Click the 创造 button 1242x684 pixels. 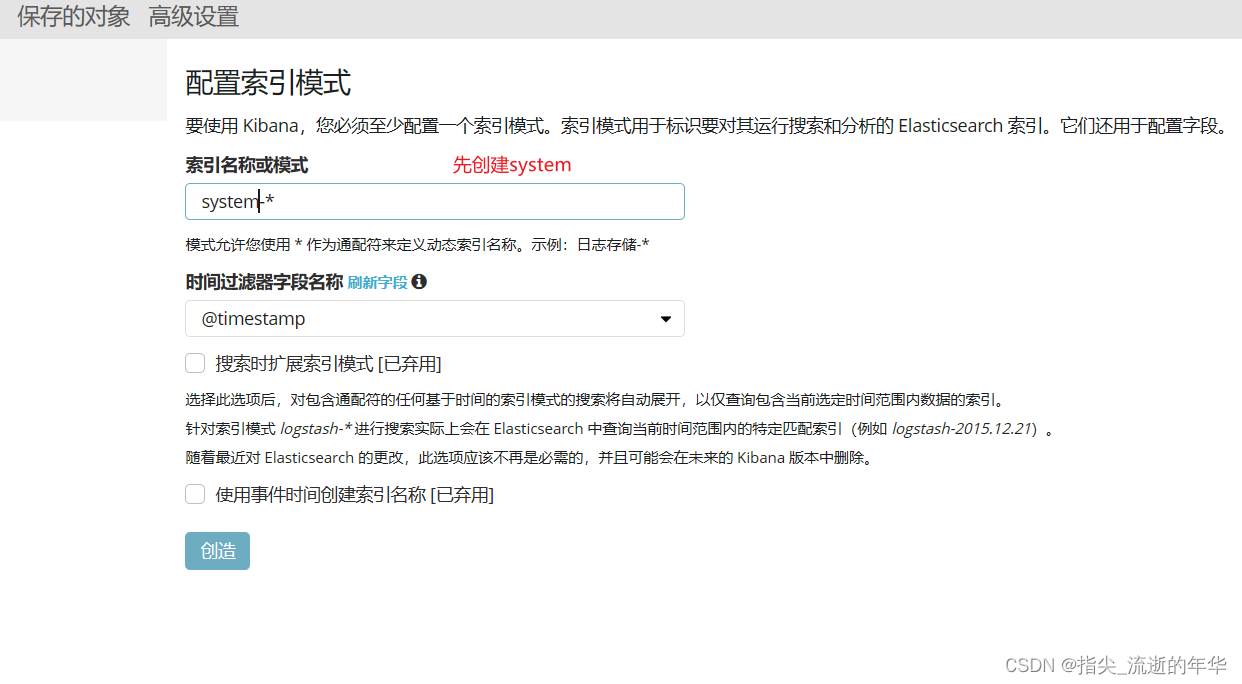(217, 551)
